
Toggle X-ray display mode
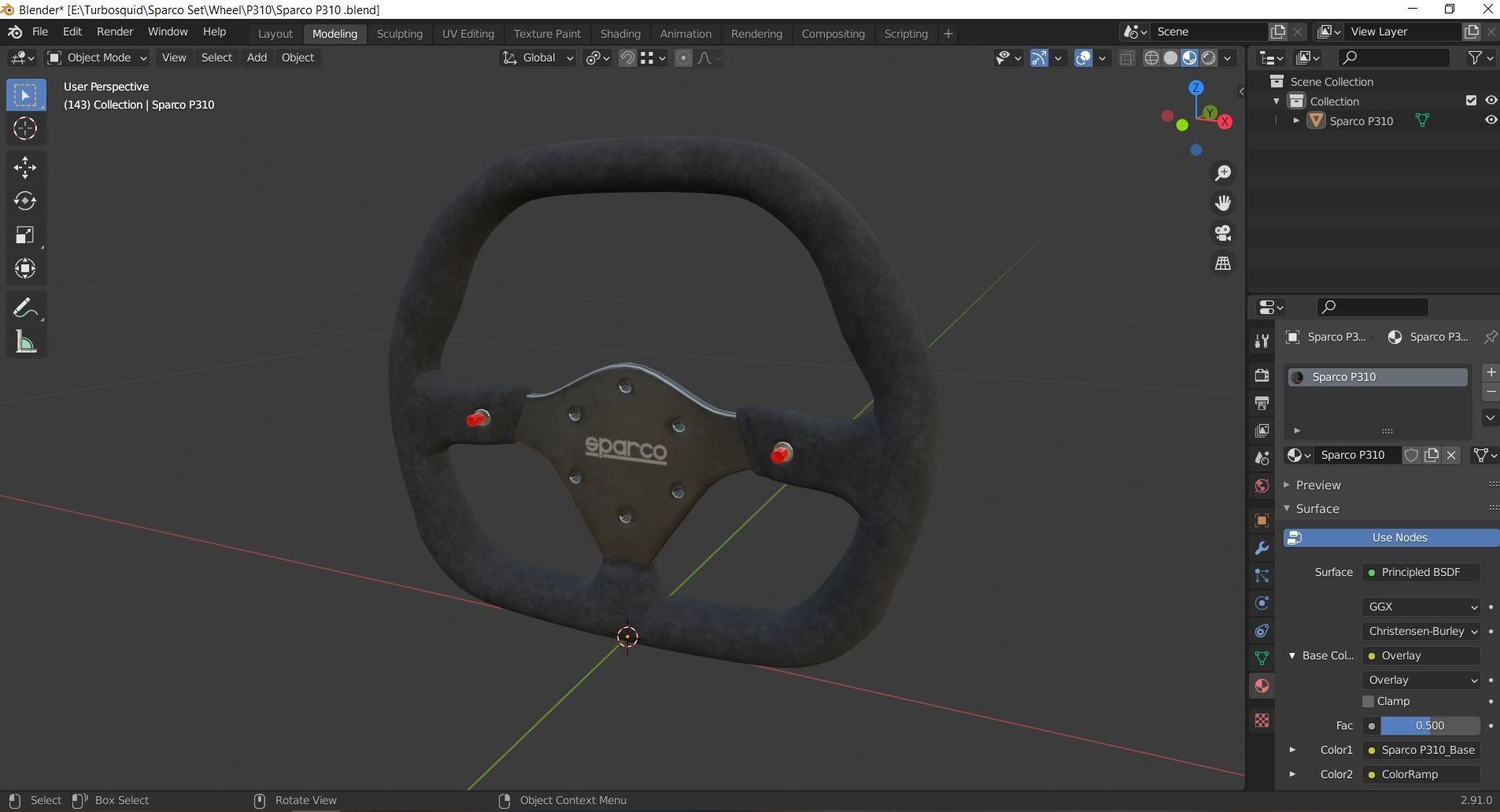click(x=1127, y=57)
